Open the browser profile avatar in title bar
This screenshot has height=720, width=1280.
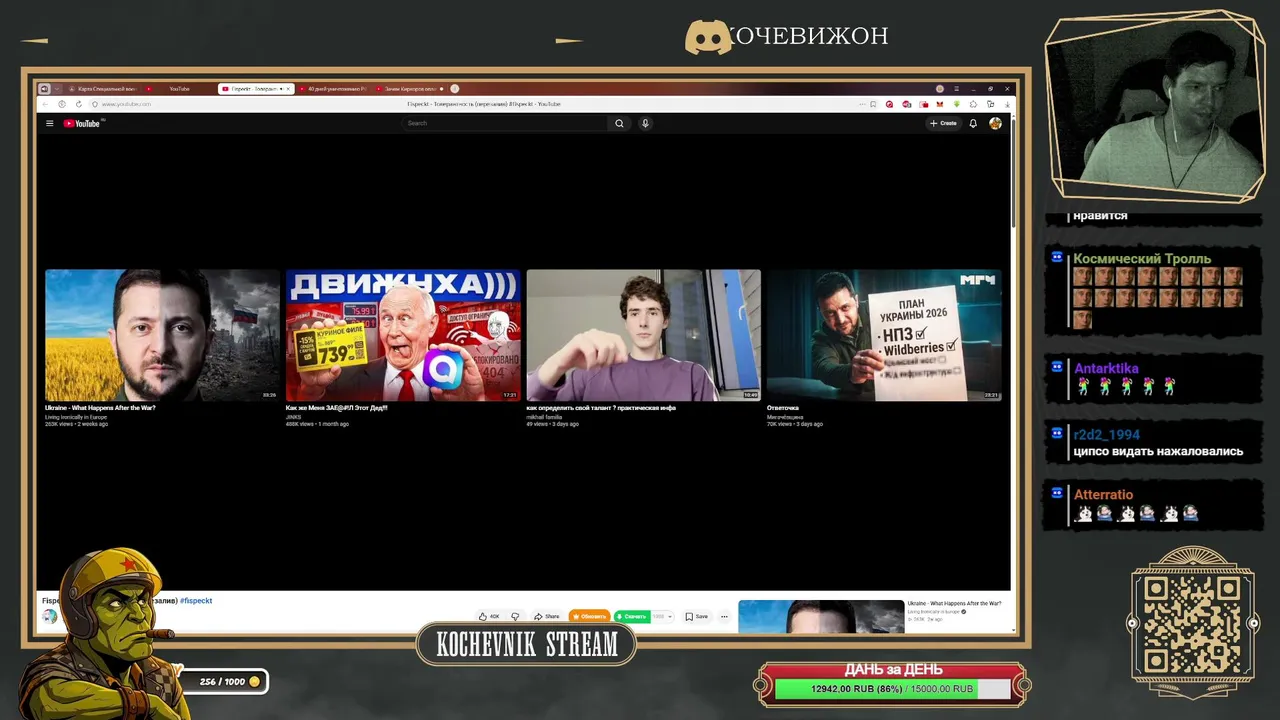(x=940, y=89)
